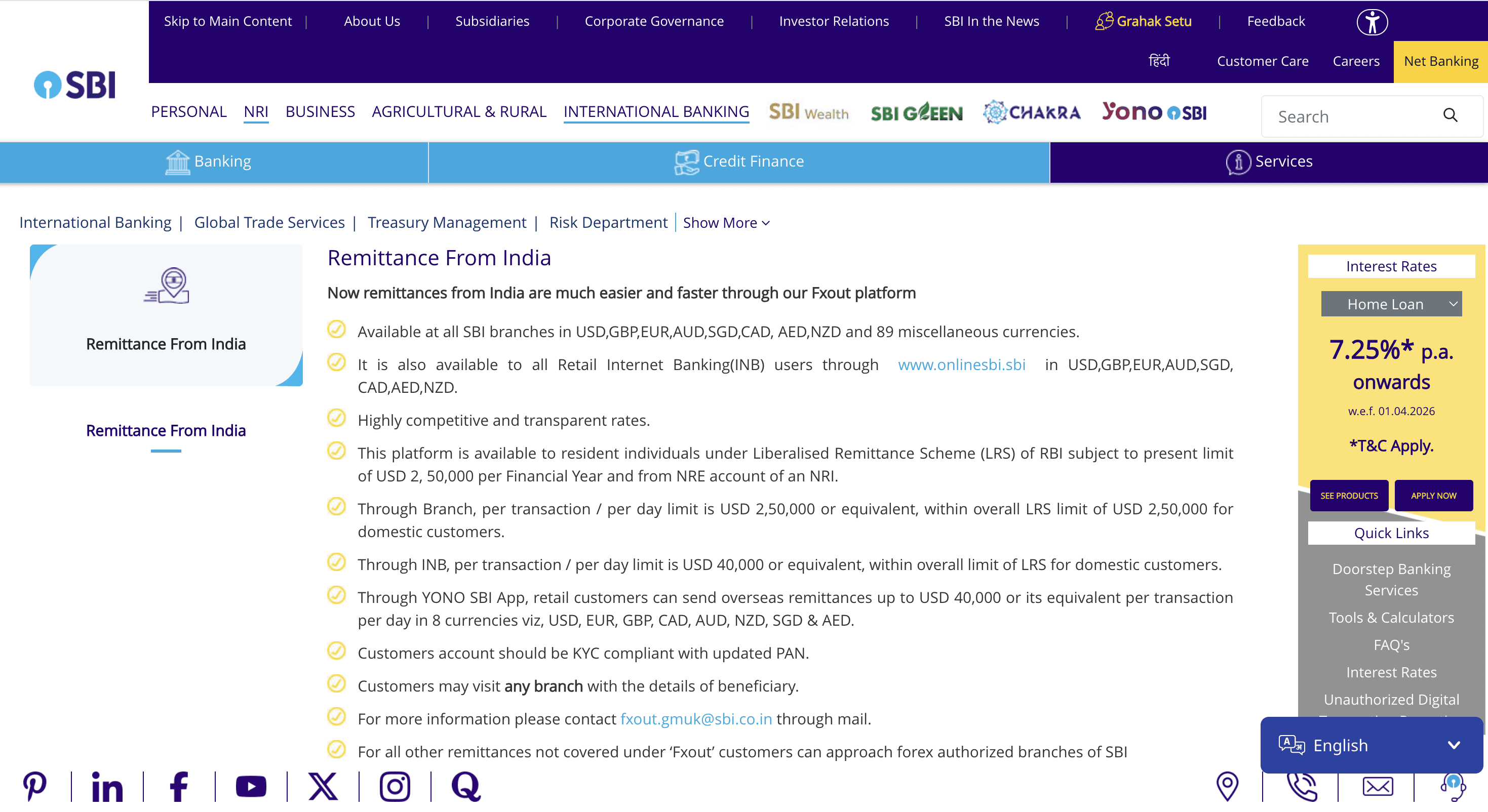
Task: Open Global Trade Services link
Action: [x=269, y=222]
